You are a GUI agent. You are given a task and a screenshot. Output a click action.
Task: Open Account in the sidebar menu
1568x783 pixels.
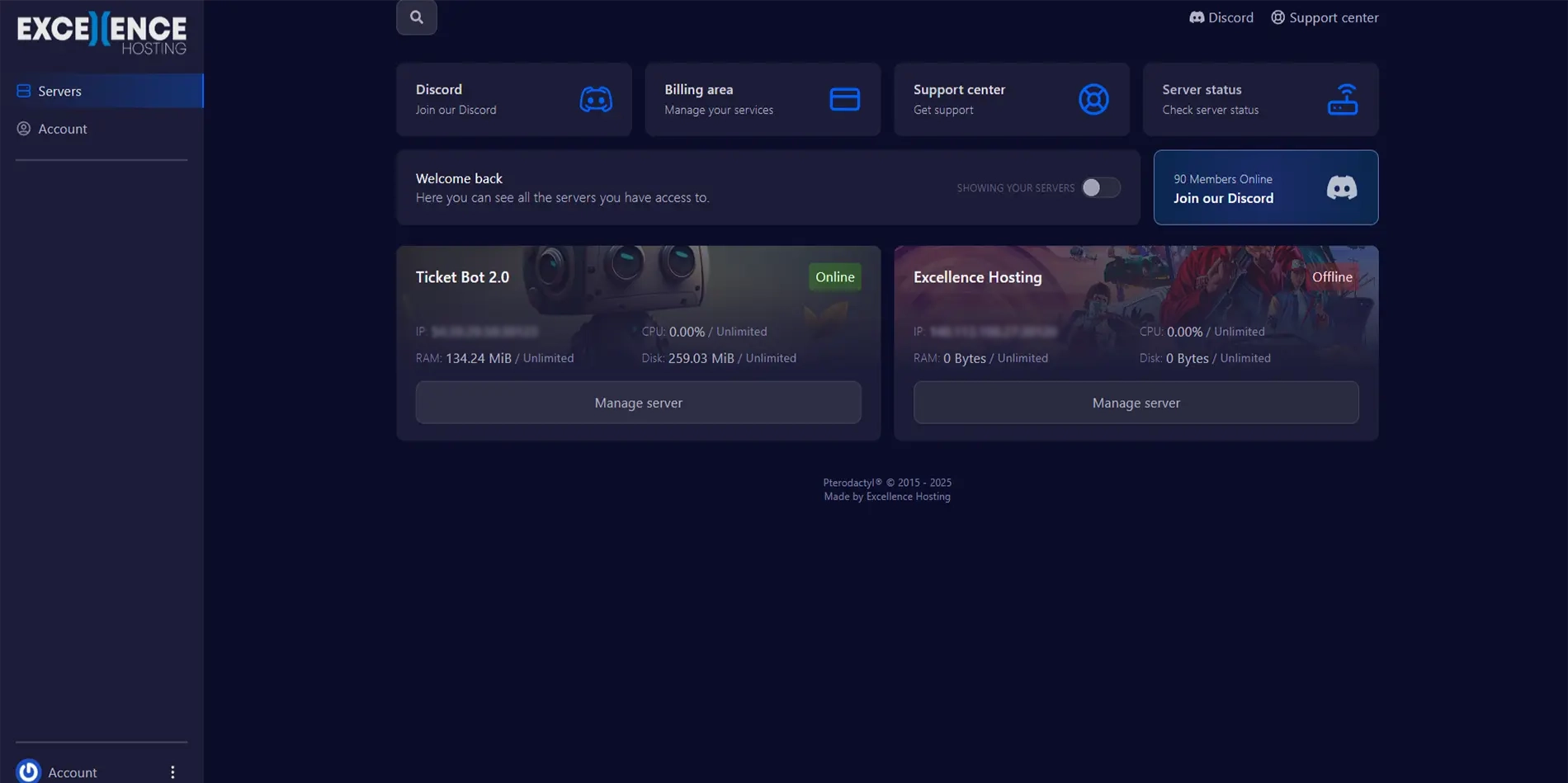coord(62,129)
